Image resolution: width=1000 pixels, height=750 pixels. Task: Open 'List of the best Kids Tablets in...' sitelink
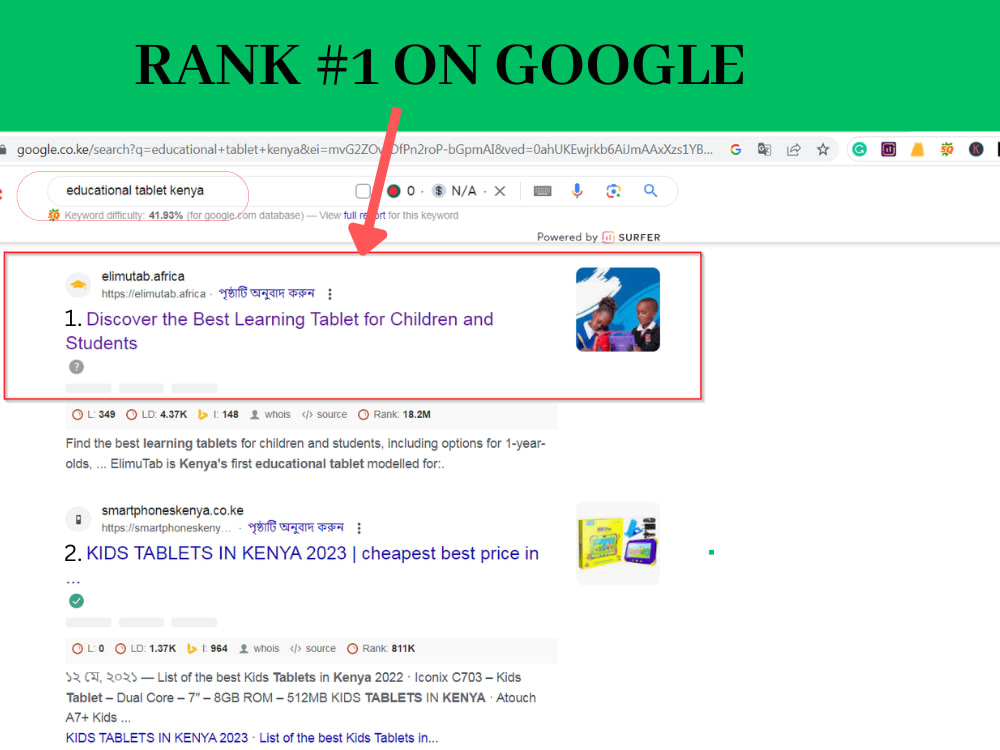(x=349, y=738)
